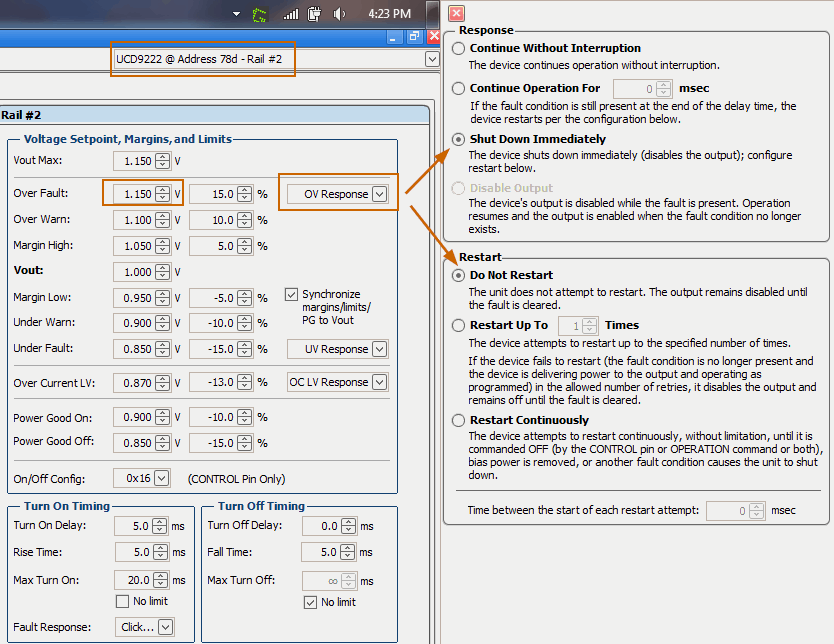Show hidden tray icons arrow

pyautogui.click(x=237, y=14)
